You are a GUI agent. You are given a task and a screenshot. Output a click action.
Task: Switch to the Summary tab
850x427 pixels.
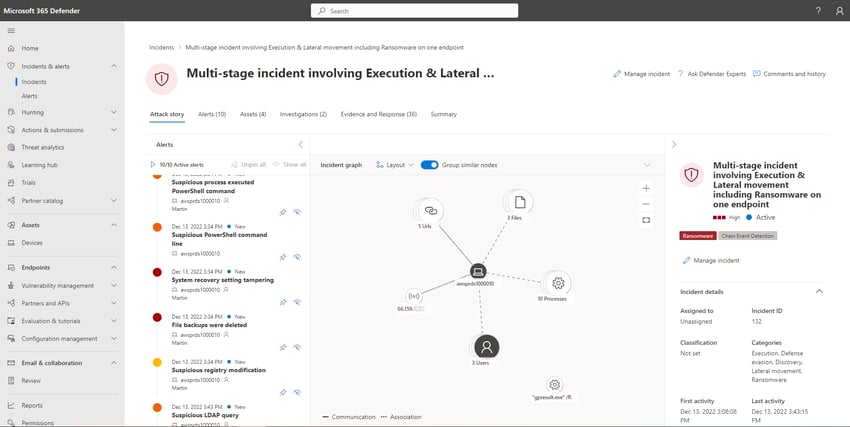point(443,114)
